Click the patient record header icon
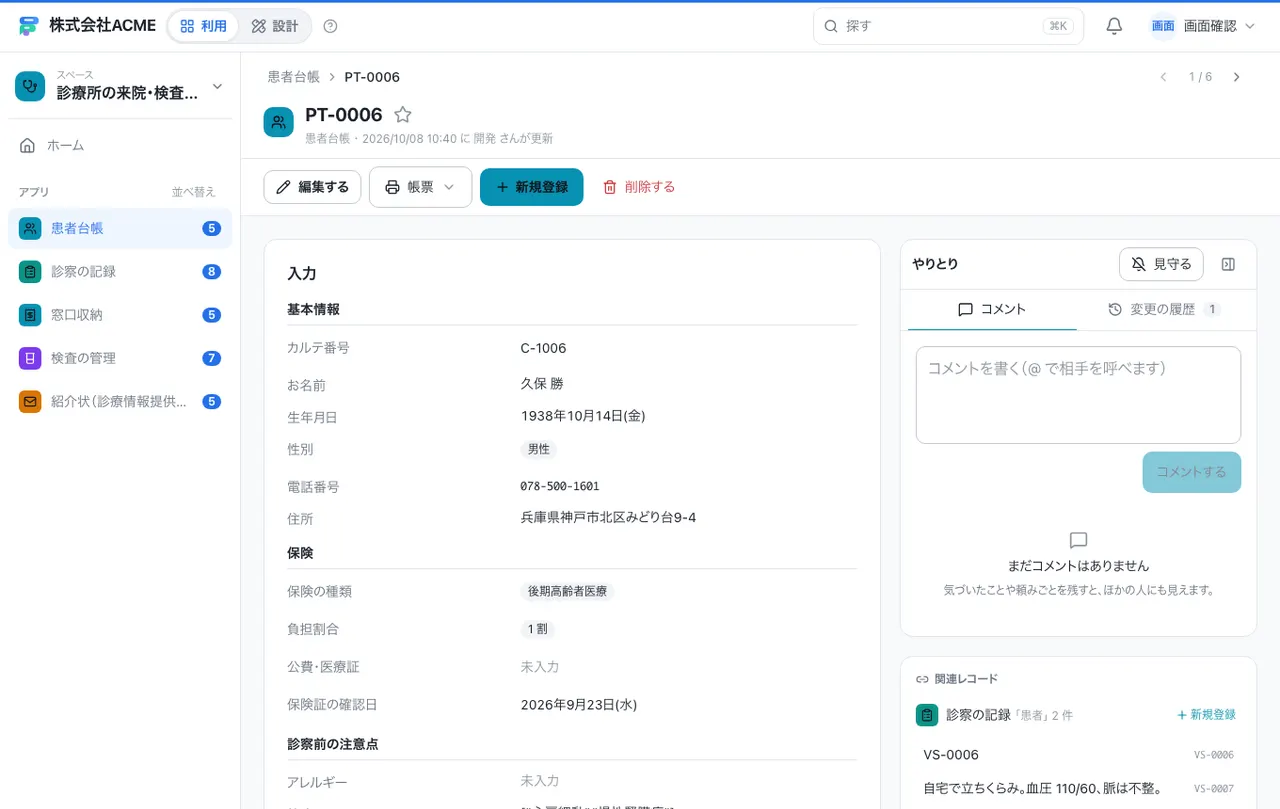 [279, 122]
